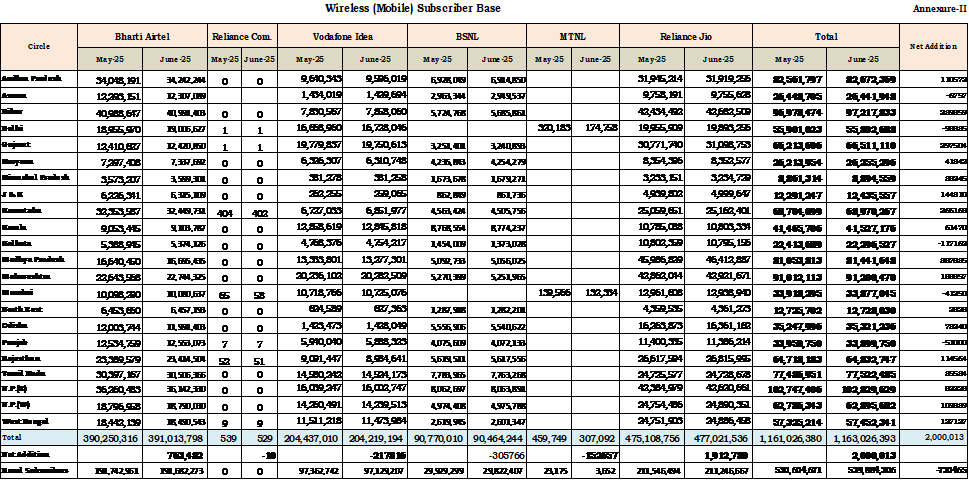Select the 'Net Addition' column header
Image resolution: width=969 pixels, height=480 pixels.
934,47
